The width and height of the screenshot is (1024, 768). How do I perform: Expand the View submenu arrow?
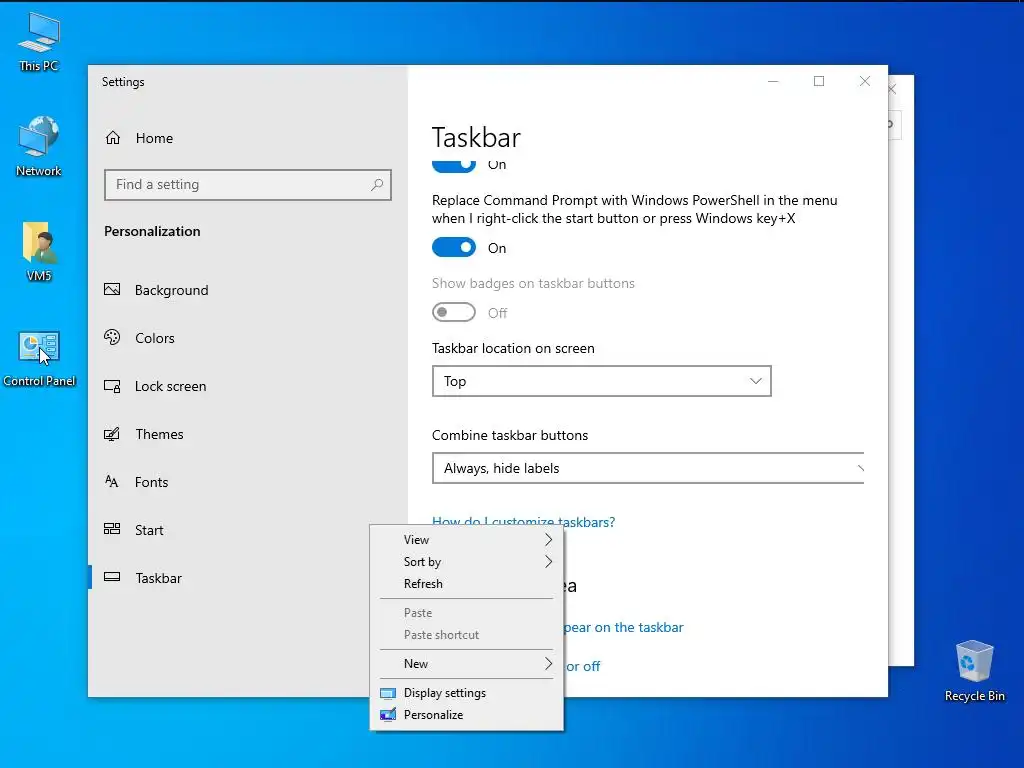click(x=548, y=539)
